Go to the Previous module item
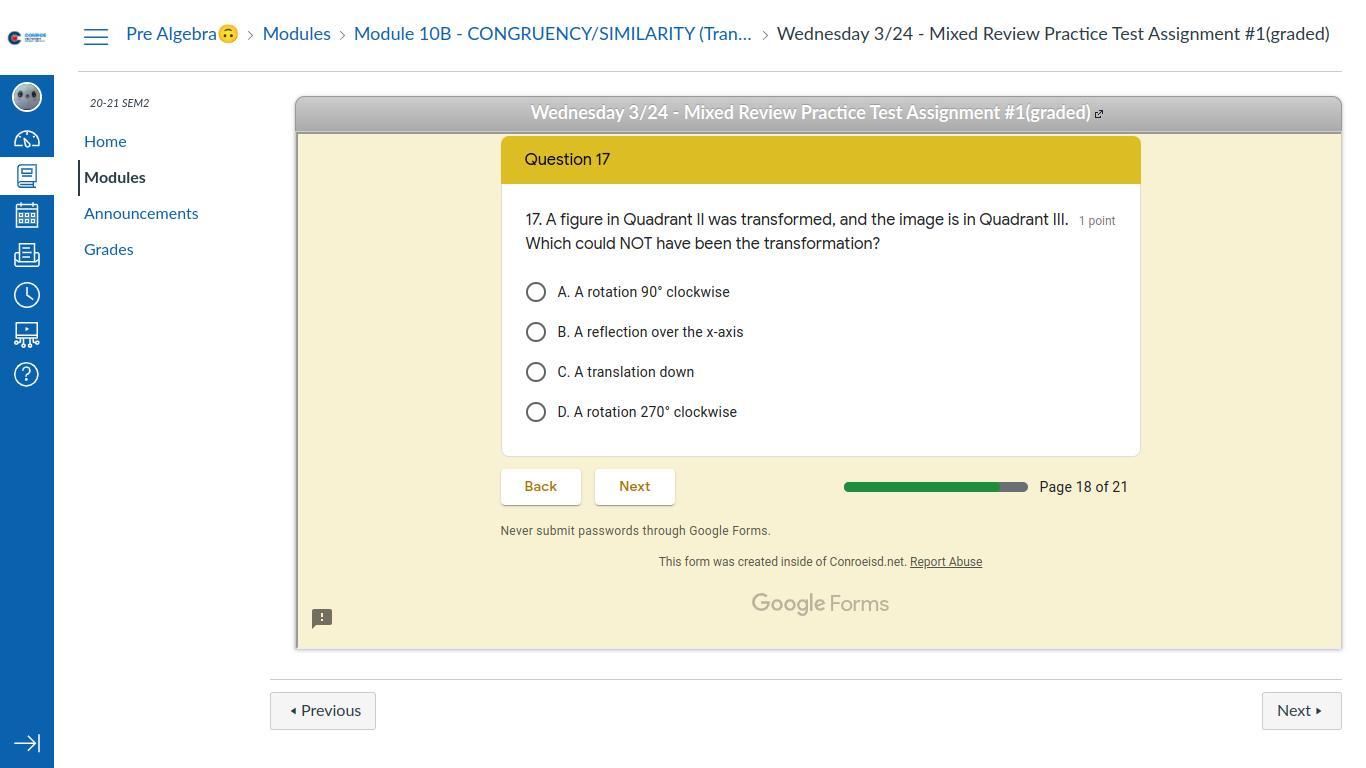Viewport: 1366px width, 768px height. click(323, 711)
